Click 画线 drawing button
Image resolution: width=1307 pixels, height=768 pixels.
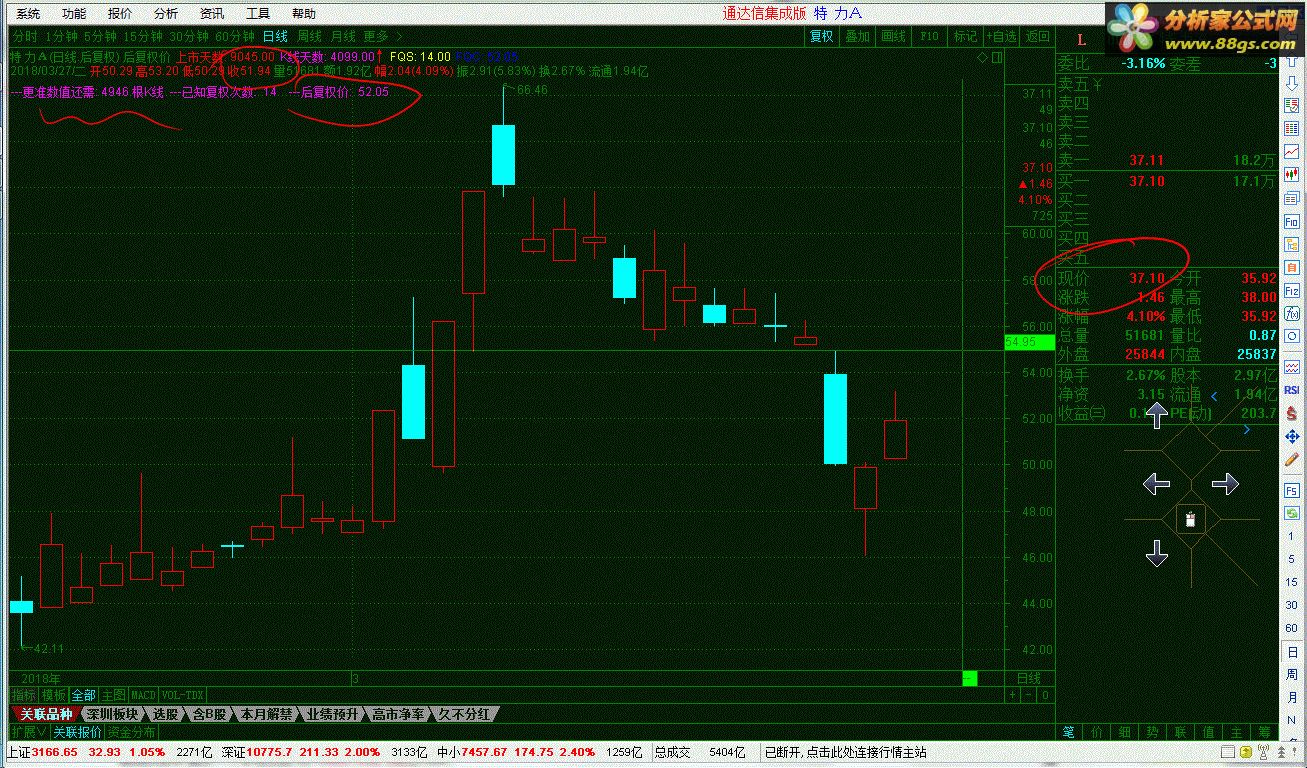point(893,36)
